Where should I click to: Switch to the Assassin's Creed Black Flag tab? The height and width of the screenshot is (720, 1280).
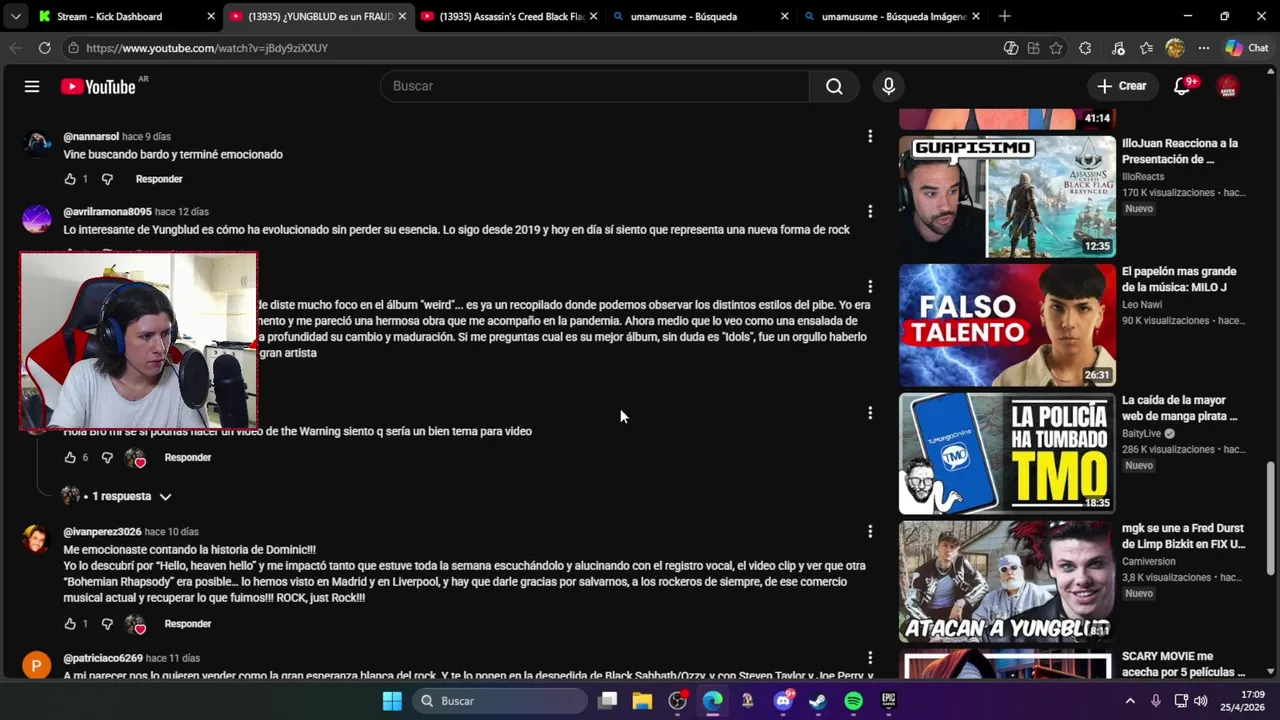[x=510, y=16]
